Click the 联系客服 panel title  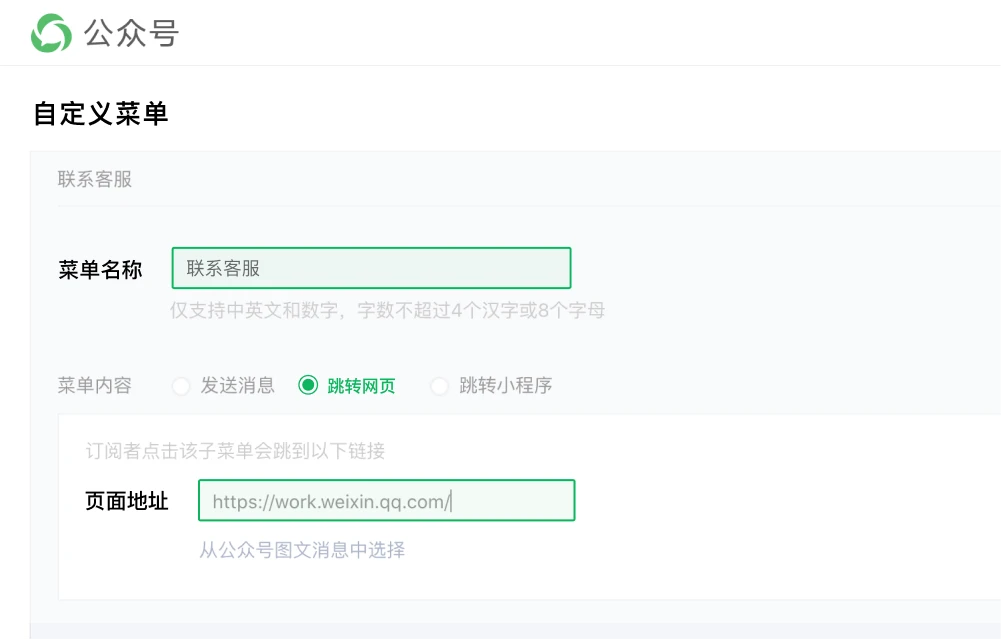coord(94,179)
